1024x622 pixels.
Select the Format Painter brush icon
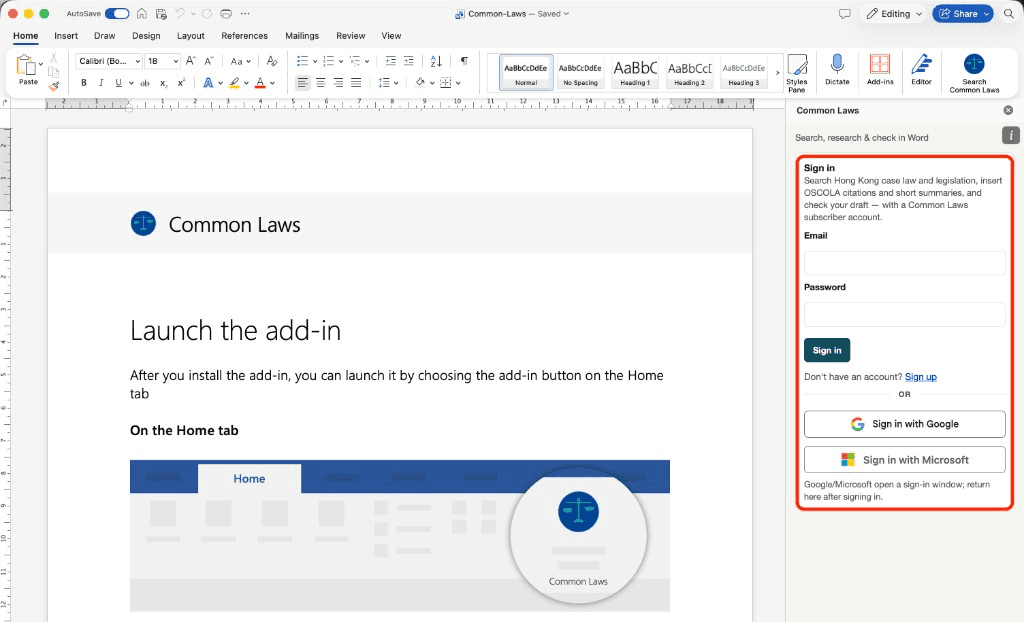pos(54,86)
